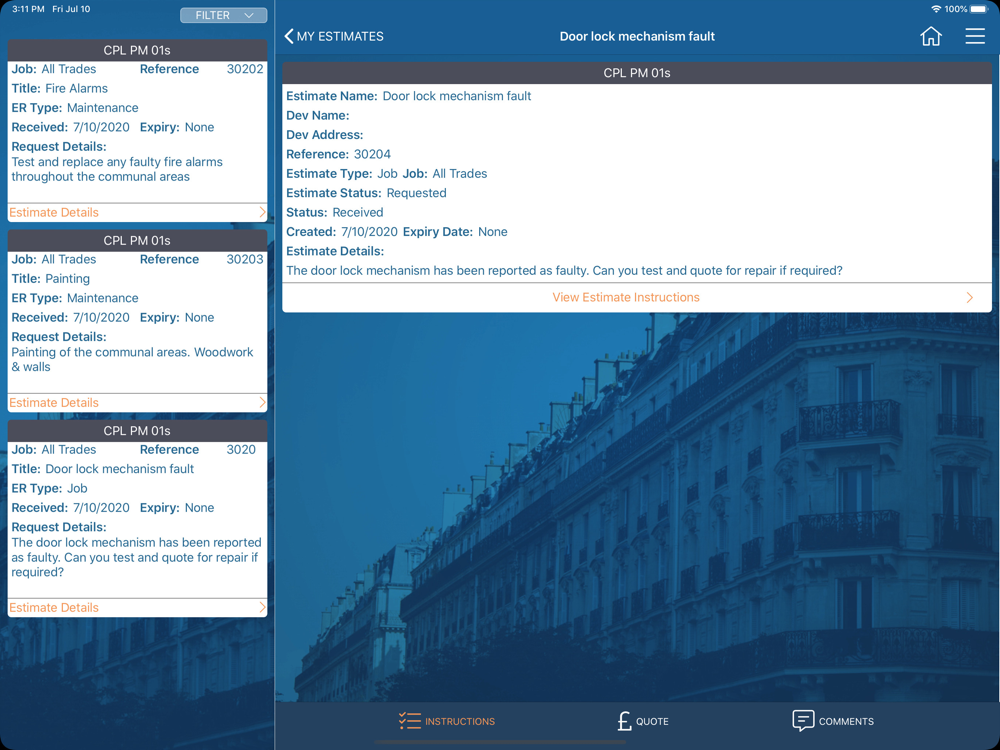1000x750 pixels.
Task: Click Title: Door lock mechanism fault in list
Action: point(103,469)
